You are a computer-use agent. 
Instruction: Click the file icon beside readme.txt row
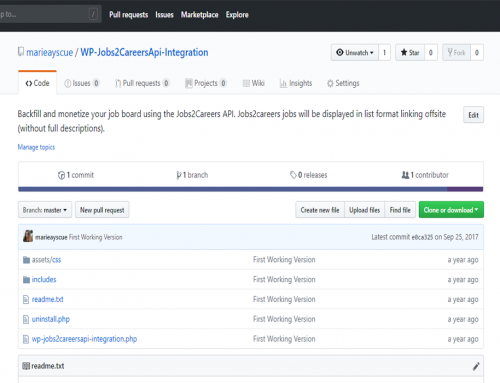26,300
